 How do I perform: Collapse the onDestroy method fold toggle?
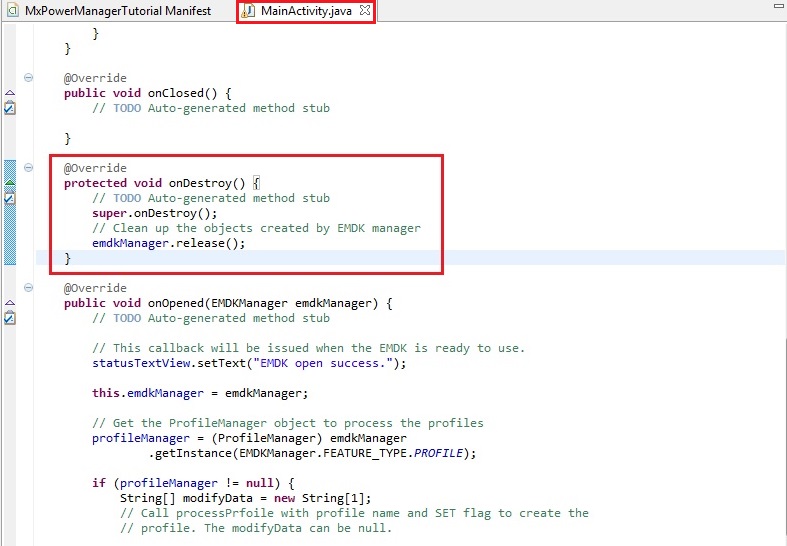28,168
